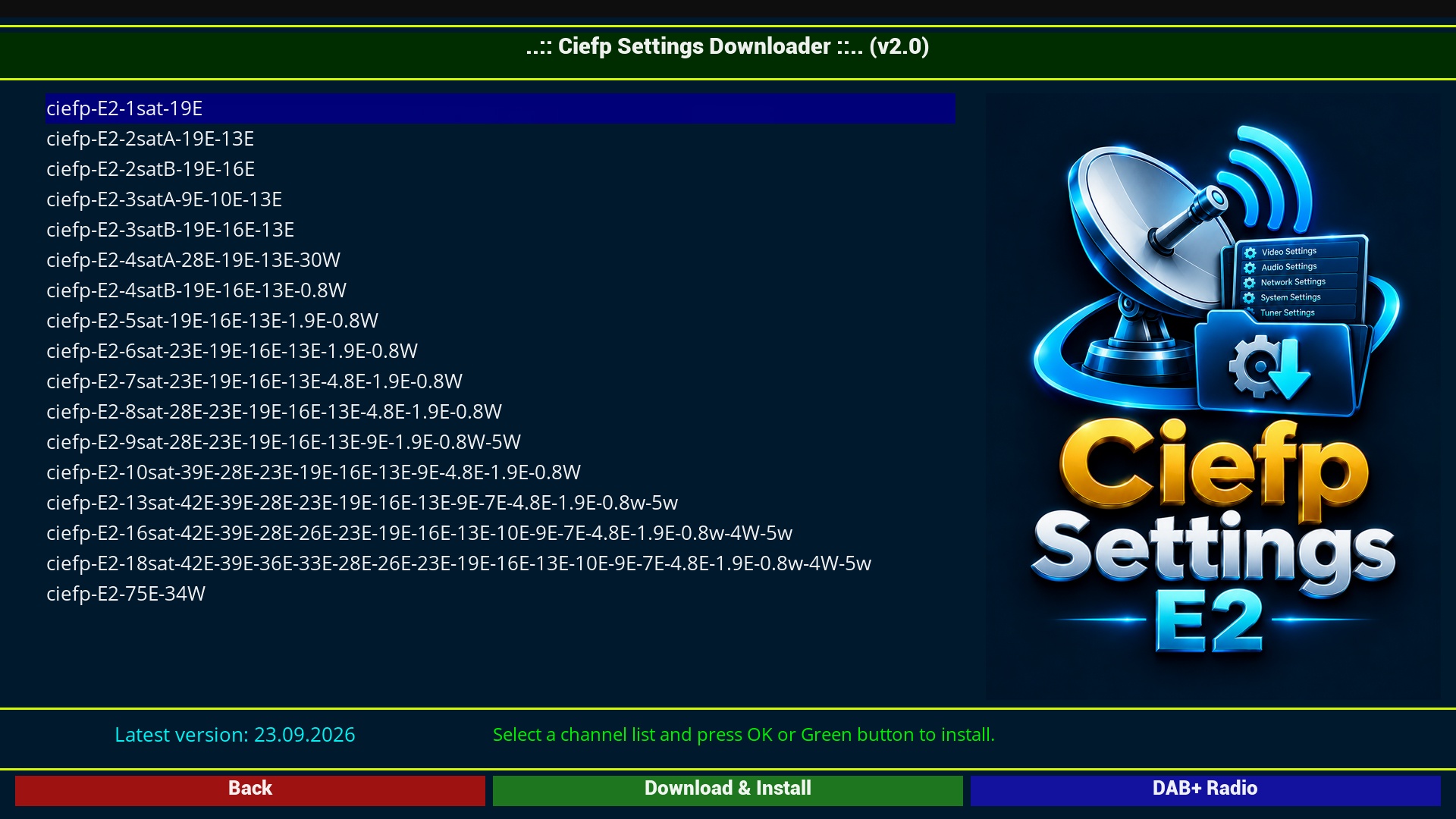
Task: Pick the ciefp-E2-5sat channel list
Action: [500, 321]
